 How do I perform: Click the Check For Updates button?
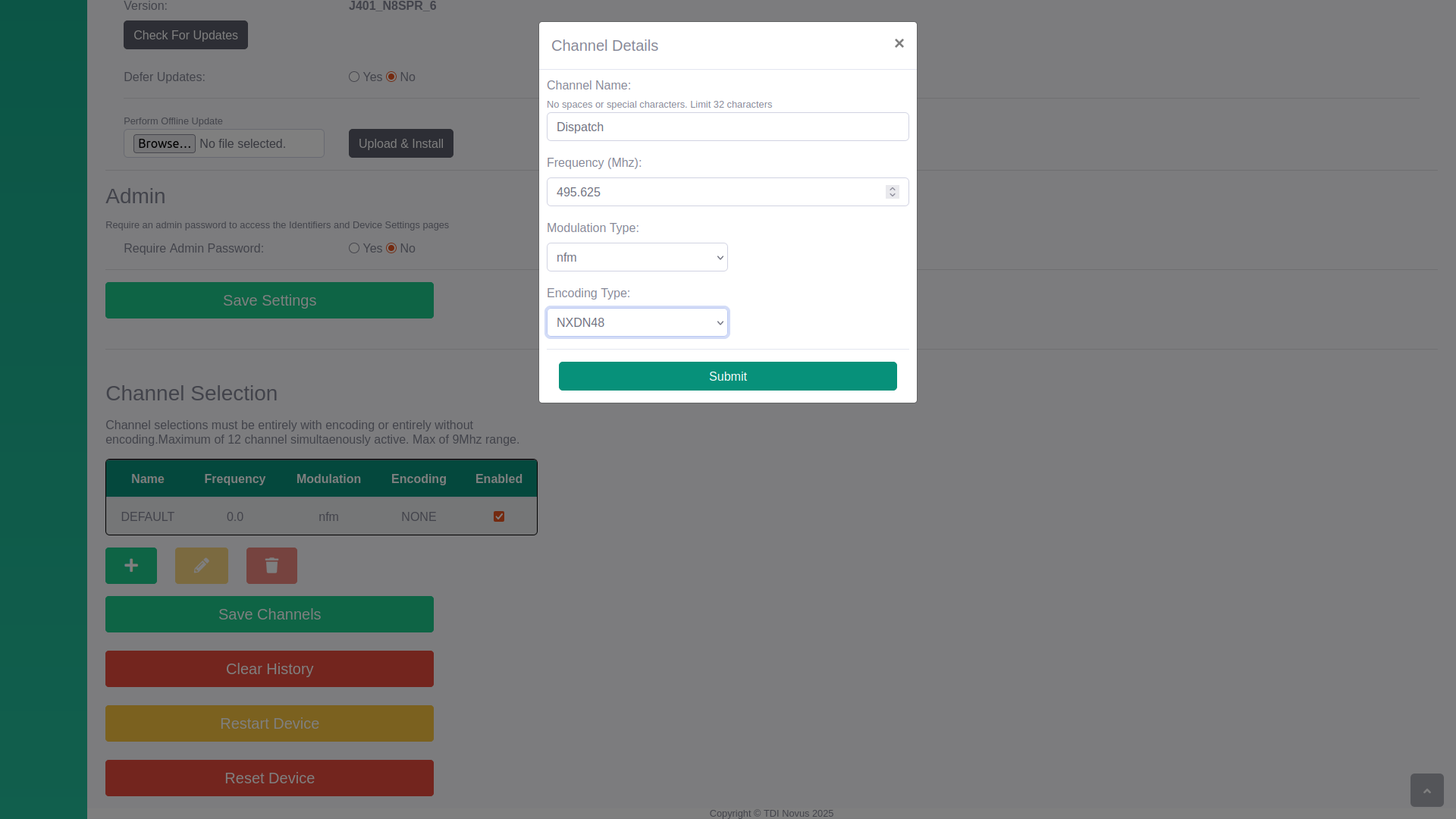tap(186, 35)
